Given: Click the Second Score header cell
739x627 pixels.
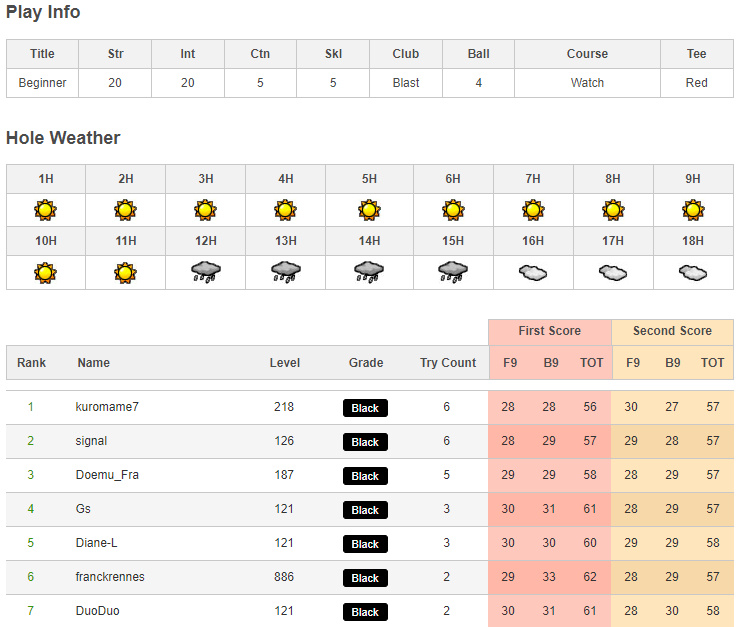Looking at the screenshot, I should coord(672,331).
